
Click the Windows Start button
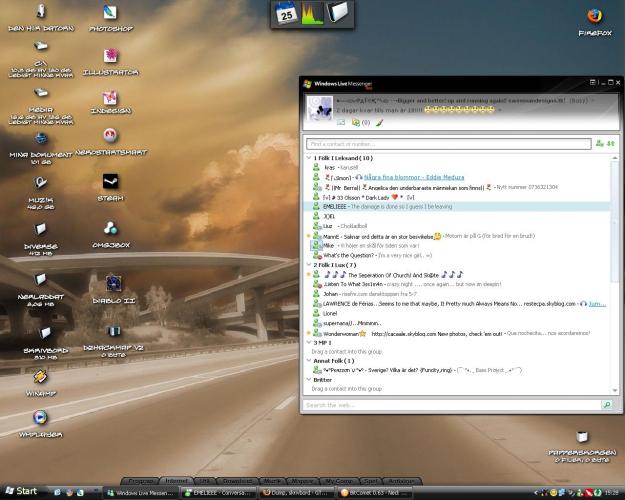point(21,492)
